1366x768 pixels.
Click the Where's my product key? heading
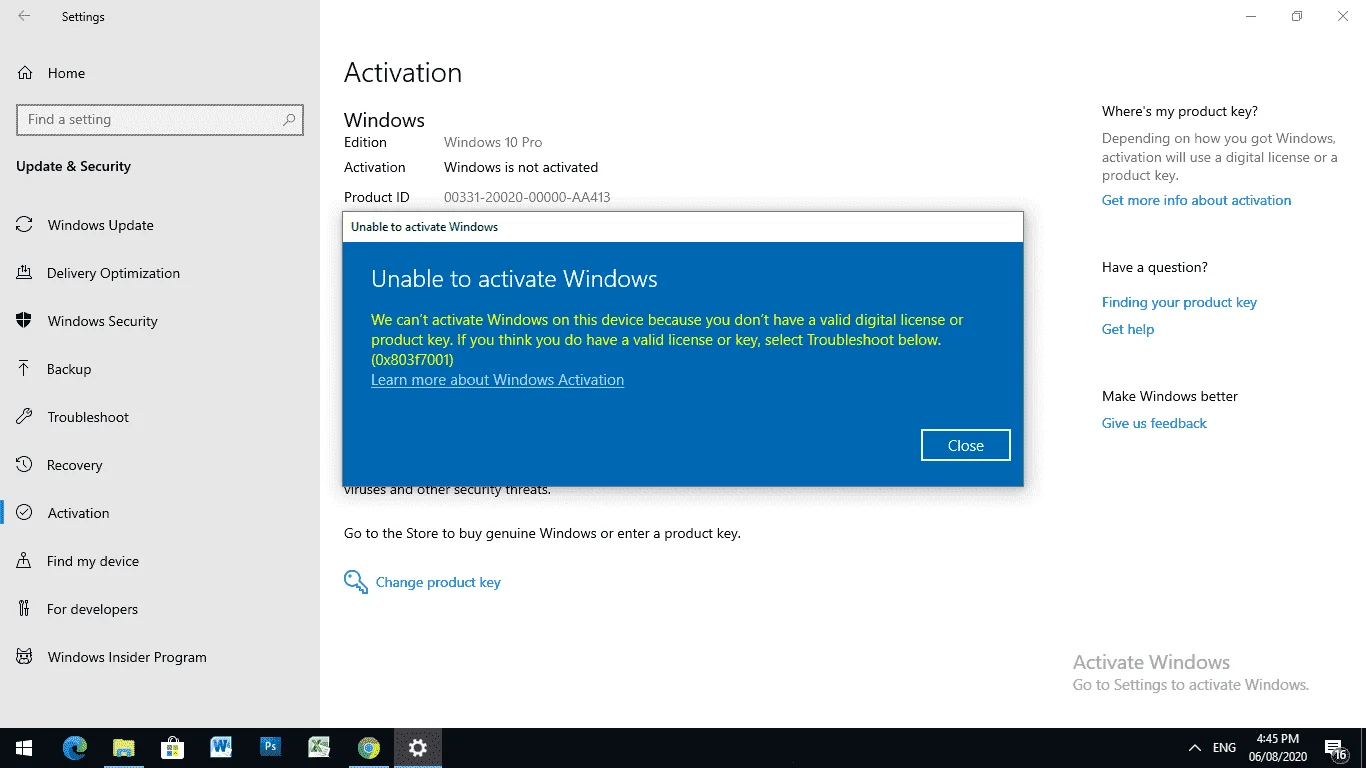pos(1180,111)
